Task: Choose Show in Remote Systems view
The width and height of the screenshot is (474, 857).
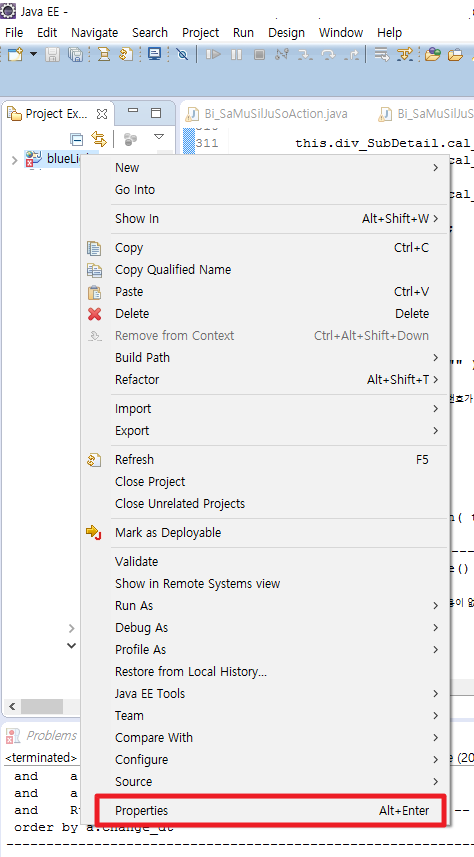Action: (265, 584)
